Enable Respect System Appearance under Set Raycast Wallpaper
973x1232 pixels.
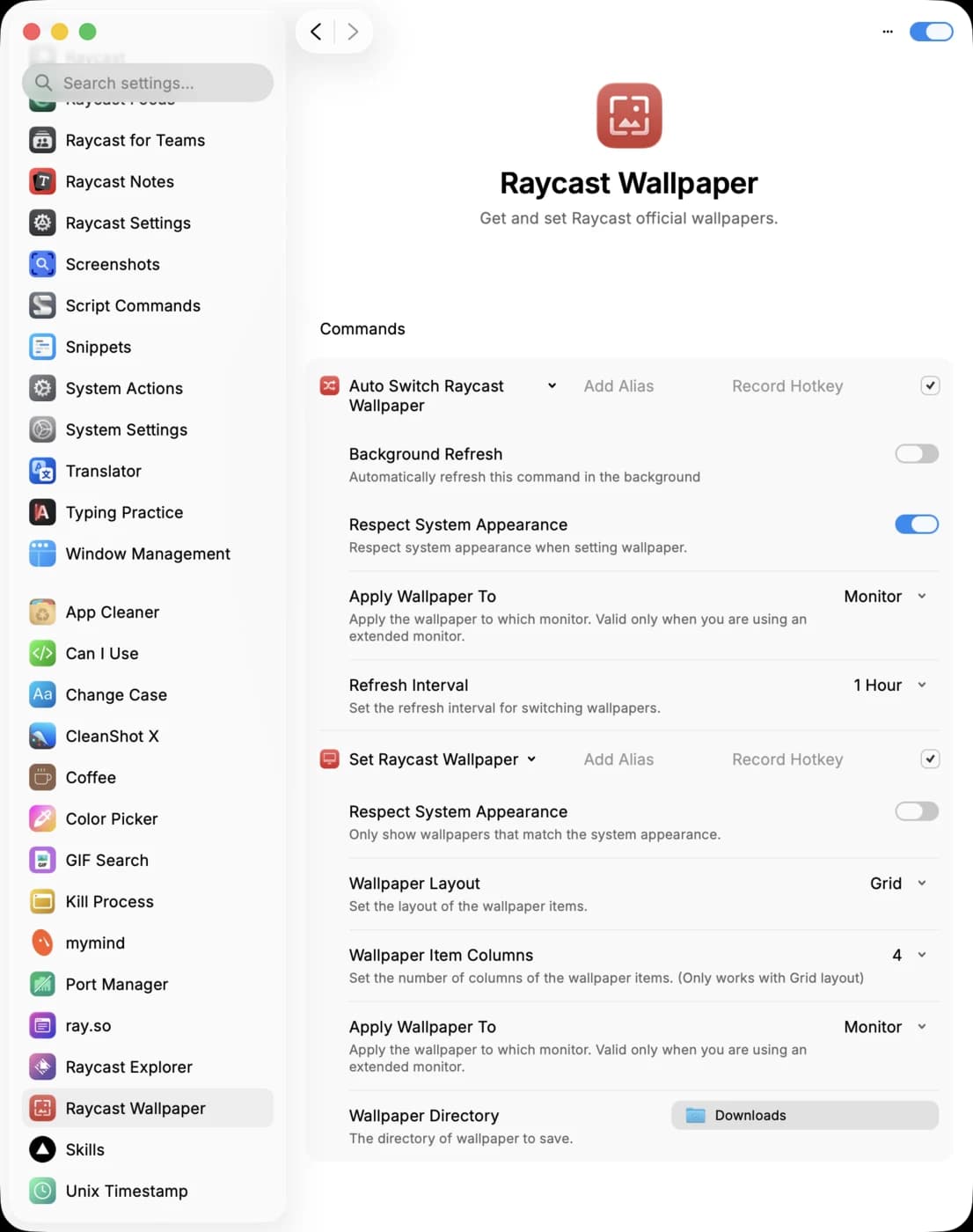[917, 811]
